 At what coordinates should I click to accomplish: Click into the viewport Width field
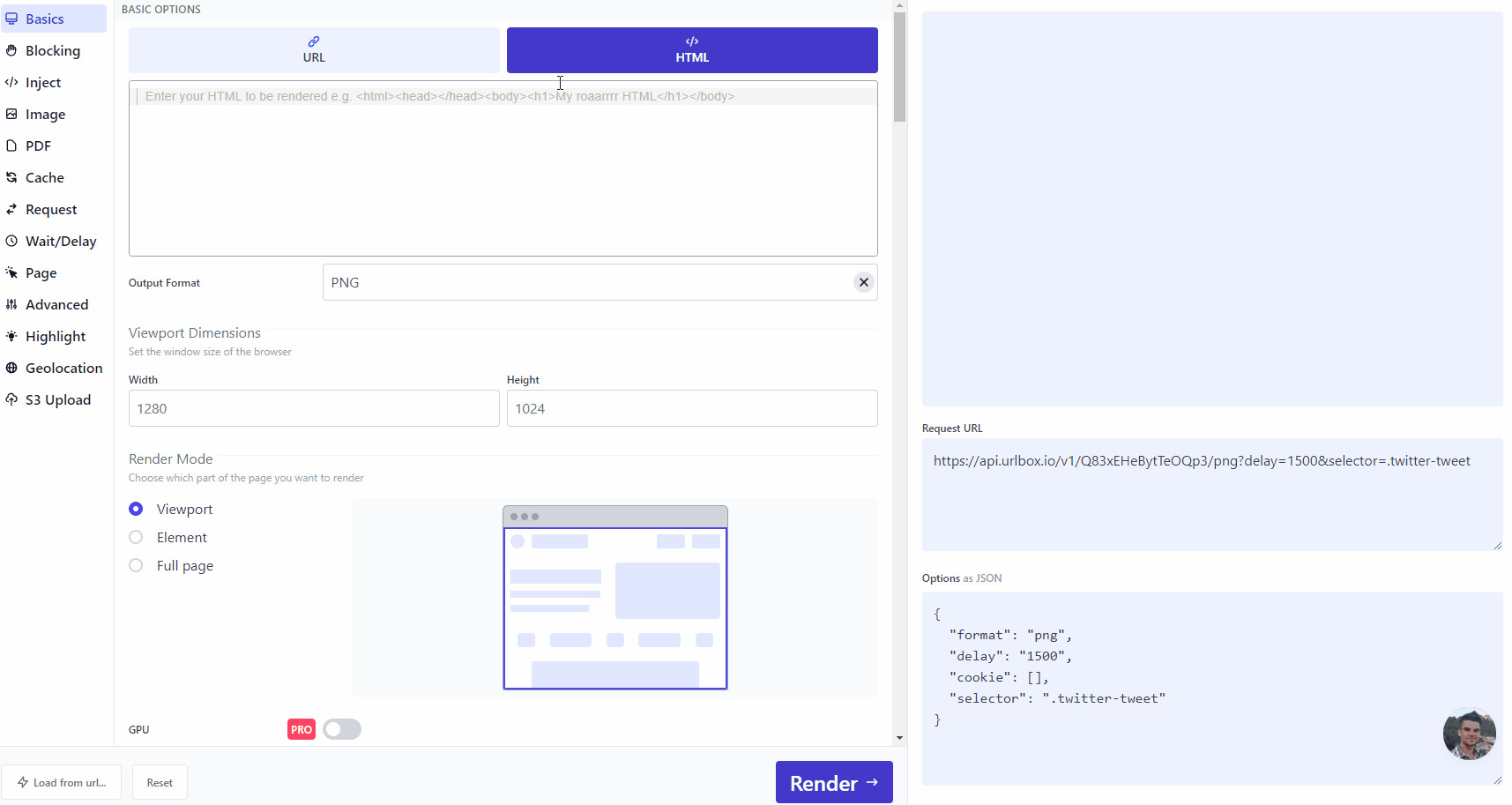314,408
